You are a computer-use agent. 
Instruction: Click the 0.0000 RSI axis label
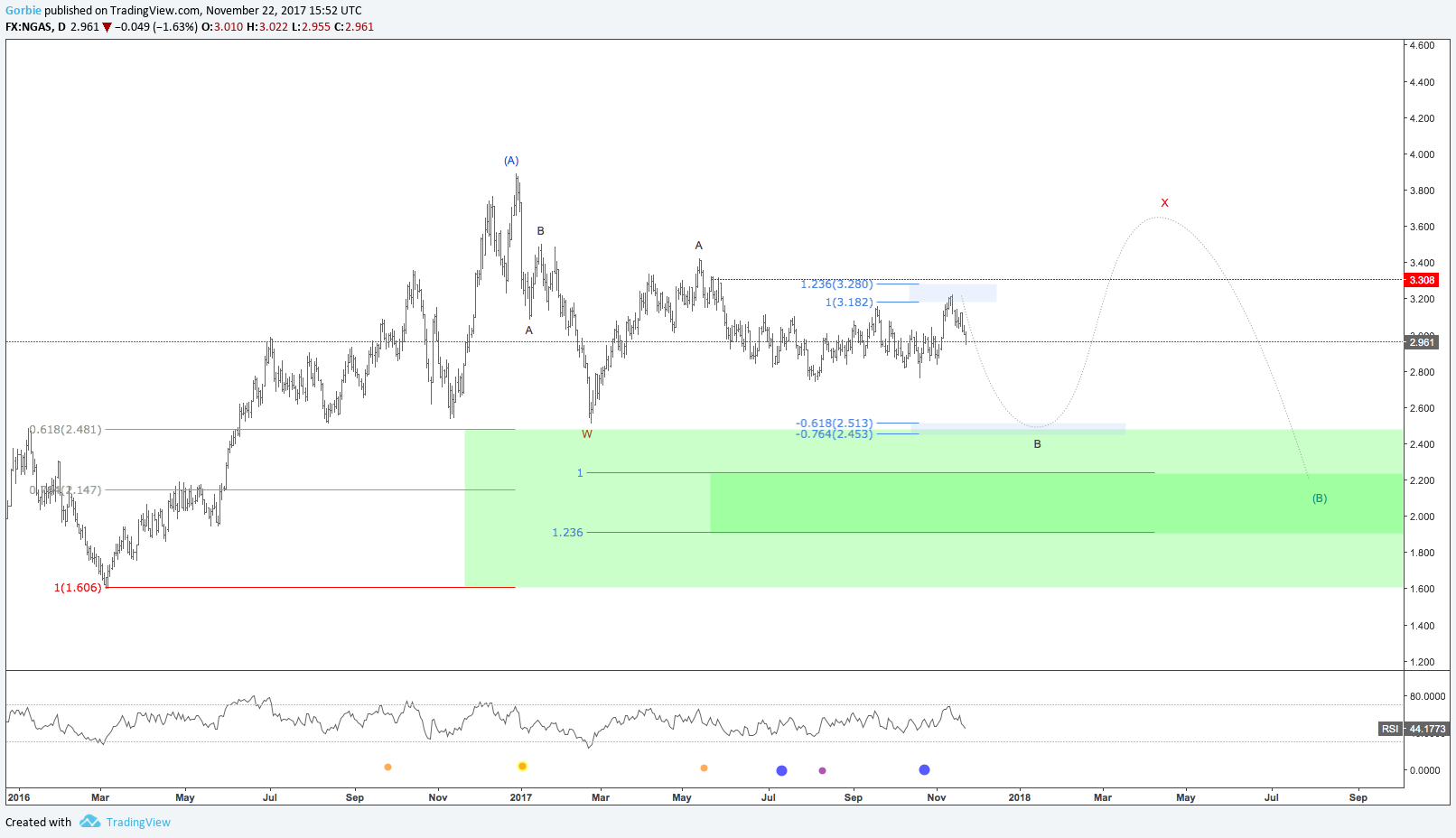pos(1425,770)
